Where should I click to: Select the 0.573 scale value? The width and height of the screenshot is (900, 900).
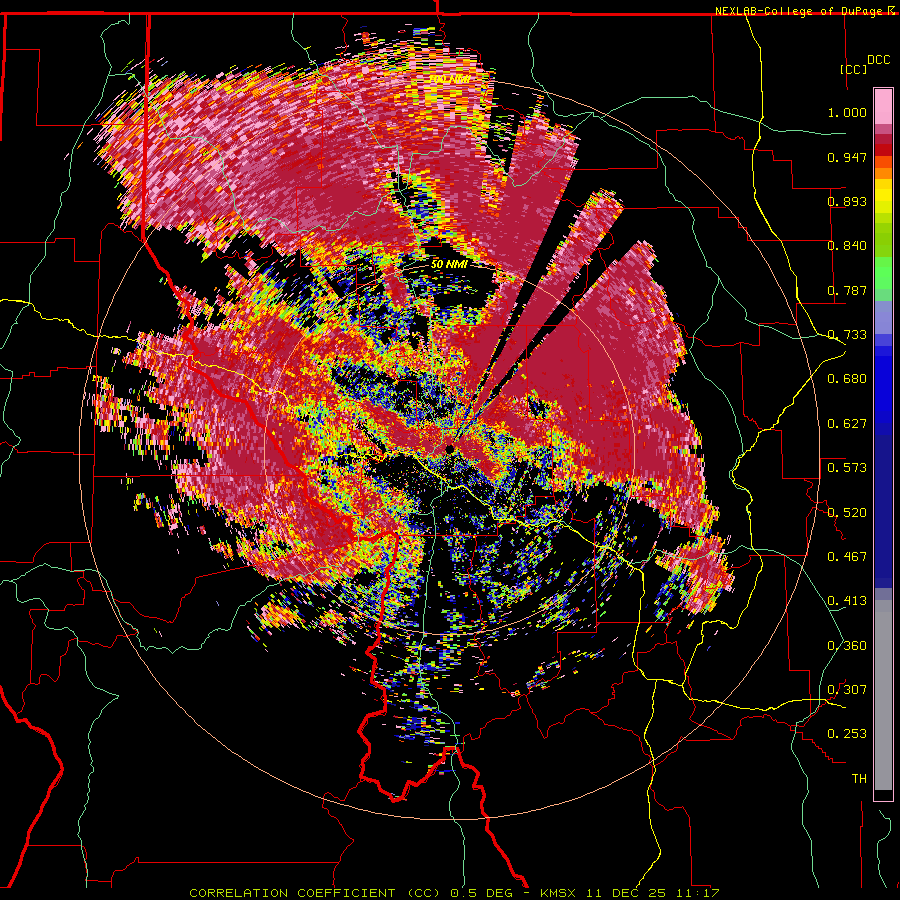point(847,468)
